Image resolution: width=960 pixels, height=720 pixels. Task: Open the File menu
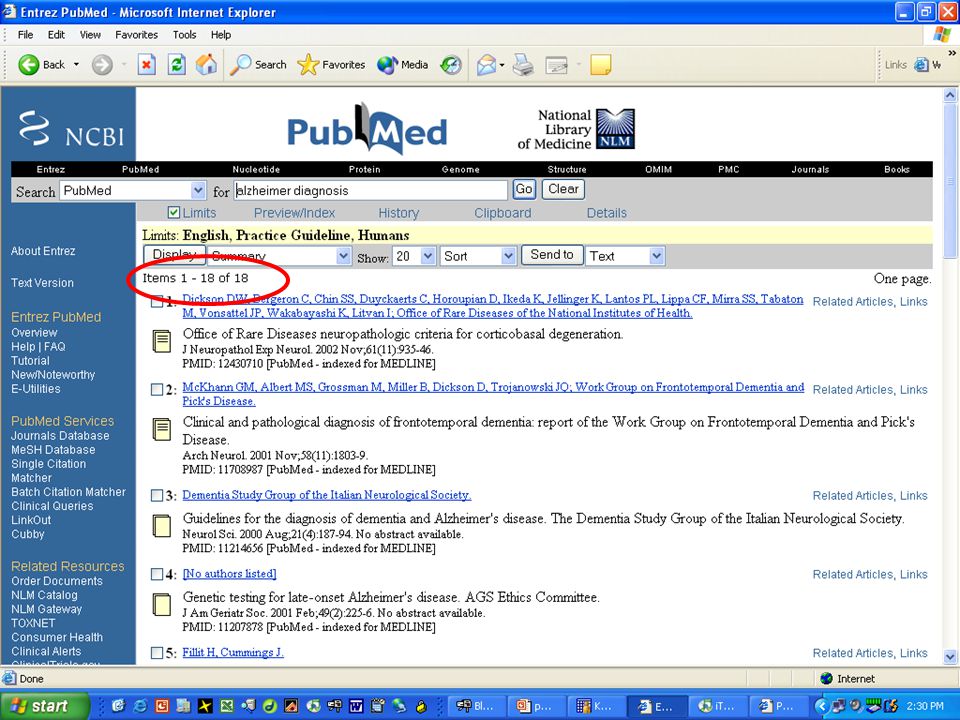[25, 35]
